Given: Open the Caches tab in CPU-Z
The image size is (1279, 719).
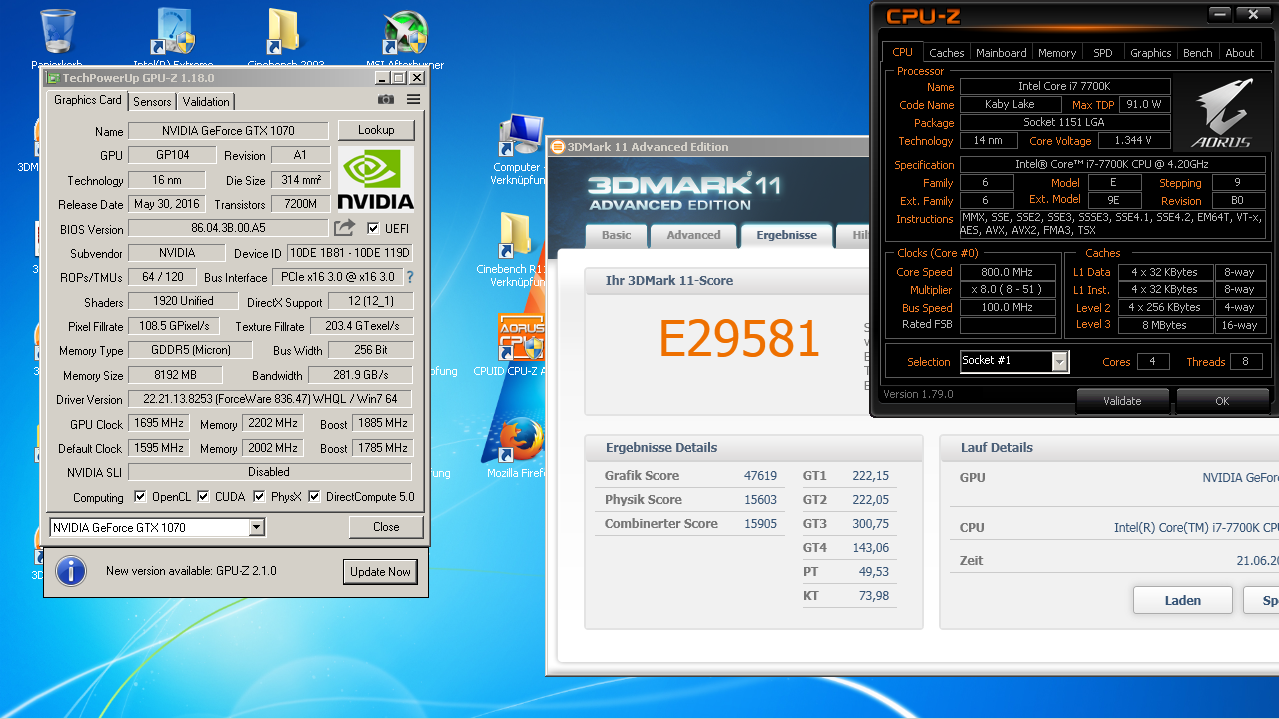Looking at the screenshot, I should [x=946, y=53].
